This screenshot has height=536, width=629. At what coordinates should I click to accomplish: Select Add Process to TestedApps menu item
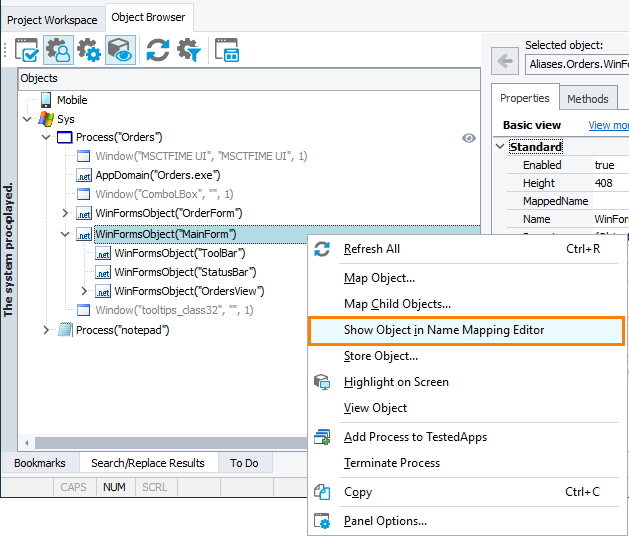point(415,437)
